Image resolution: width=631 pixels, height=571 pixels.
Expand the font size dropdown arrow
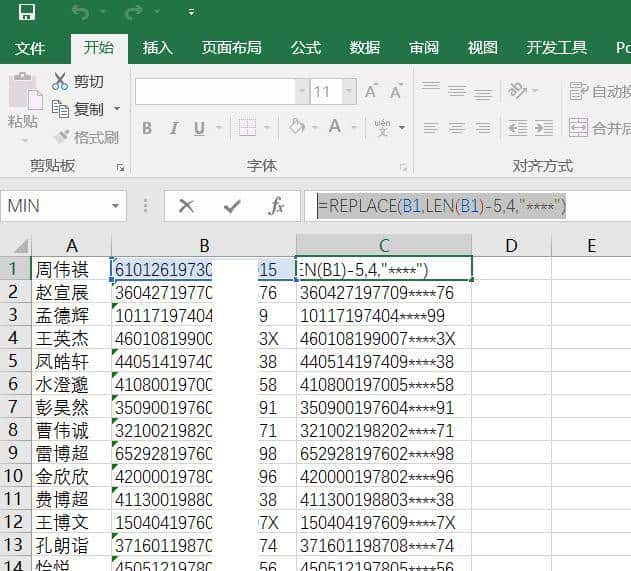tap(349, 92)
